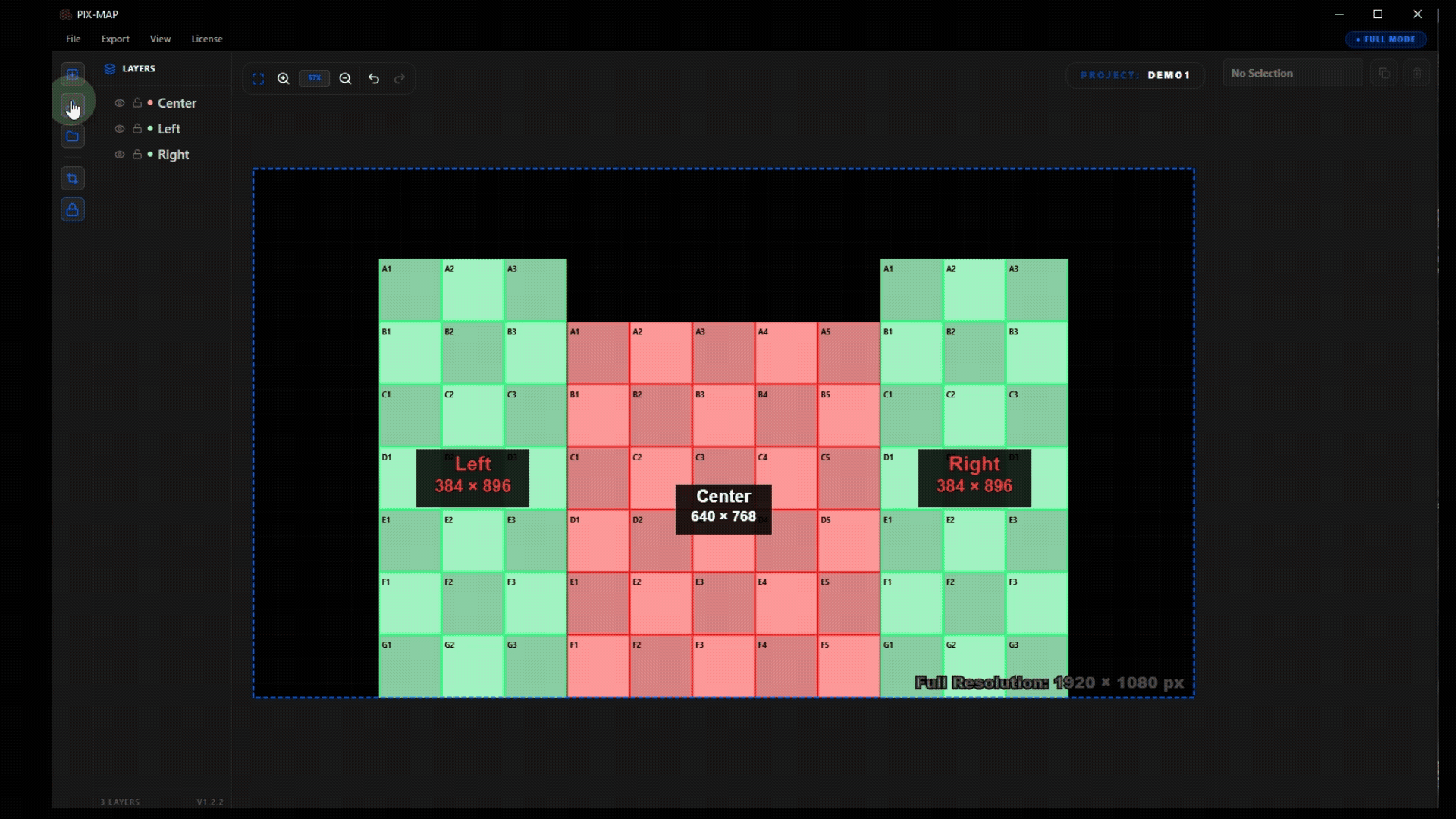
Task: Open the View menu
Action: pyautogui.click(x=160, y=39)
